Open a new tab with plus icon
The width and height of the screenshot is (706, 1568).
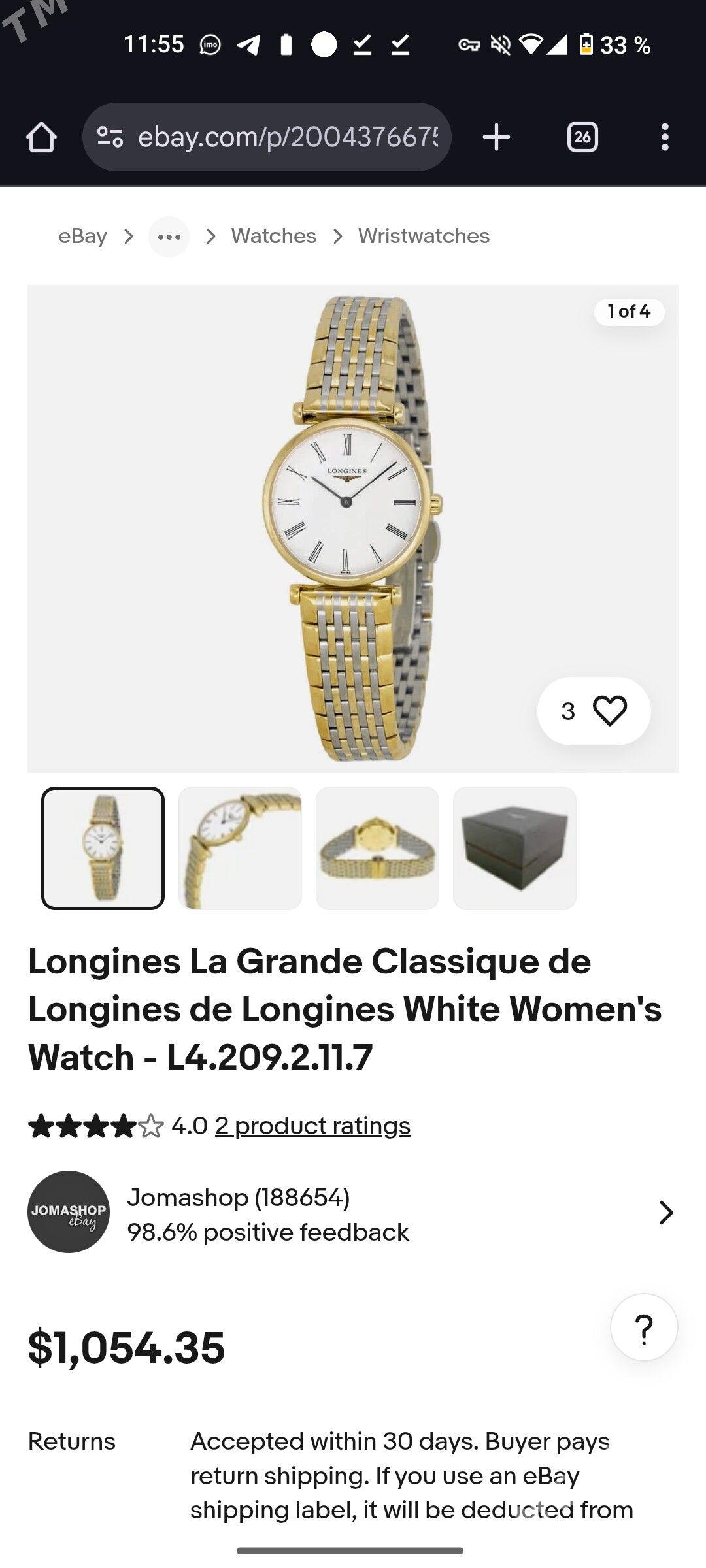[496, 137]
